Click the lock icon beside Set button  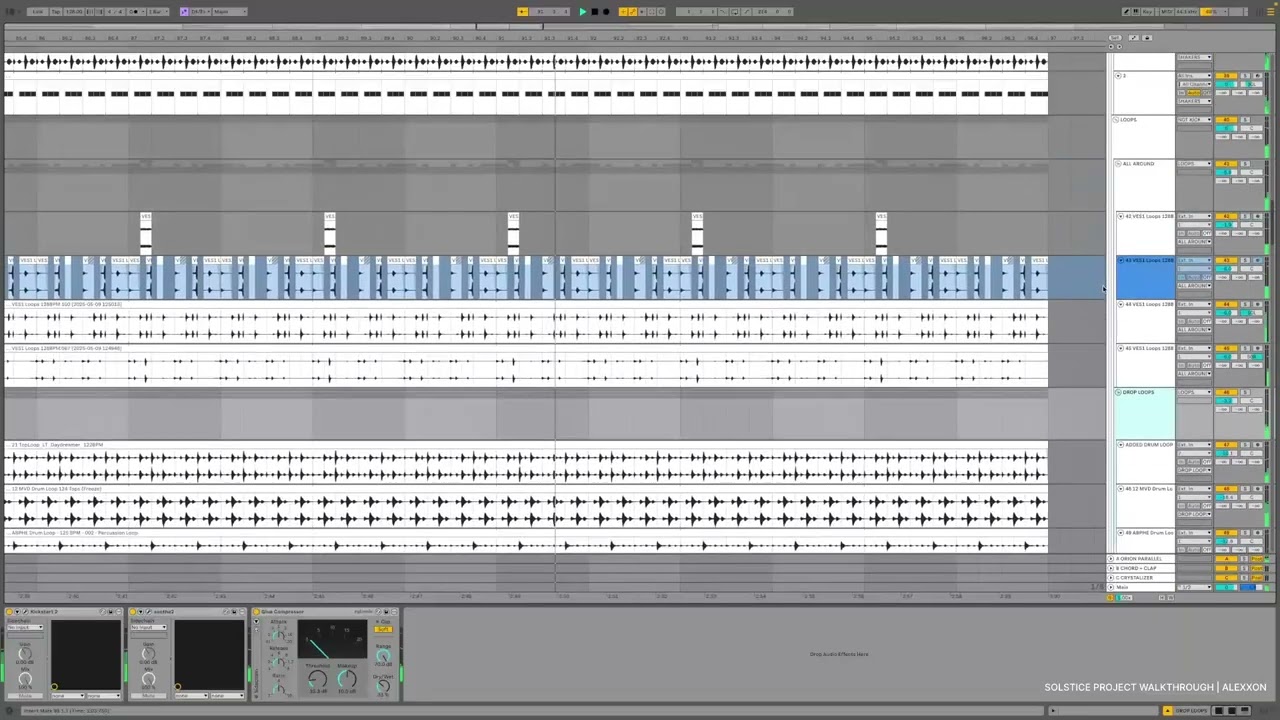(x=1147, y=38)
